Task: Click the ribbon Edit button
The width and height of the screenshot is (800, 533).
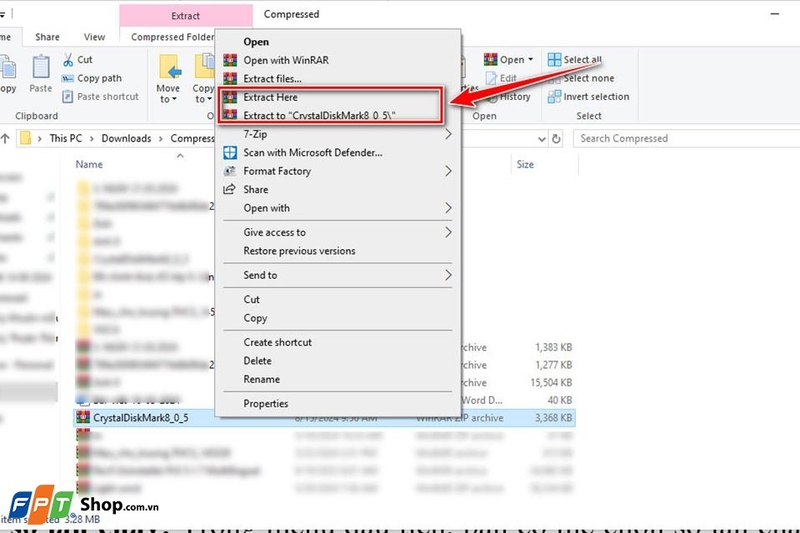Action: pyautogui.click(x=502, y=78)
